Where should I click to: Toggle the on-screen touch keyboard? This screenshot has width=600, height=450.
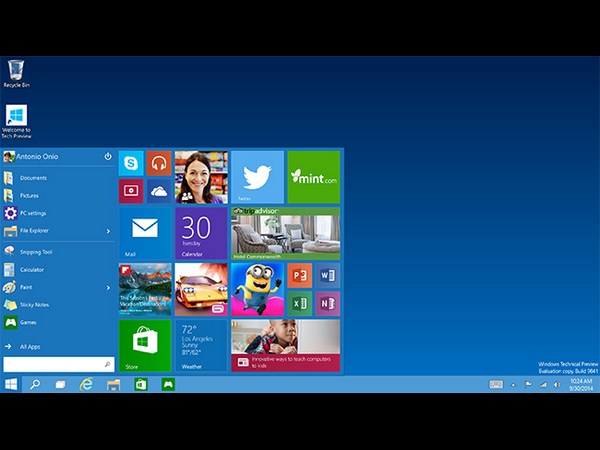click(x=496, y=384)
